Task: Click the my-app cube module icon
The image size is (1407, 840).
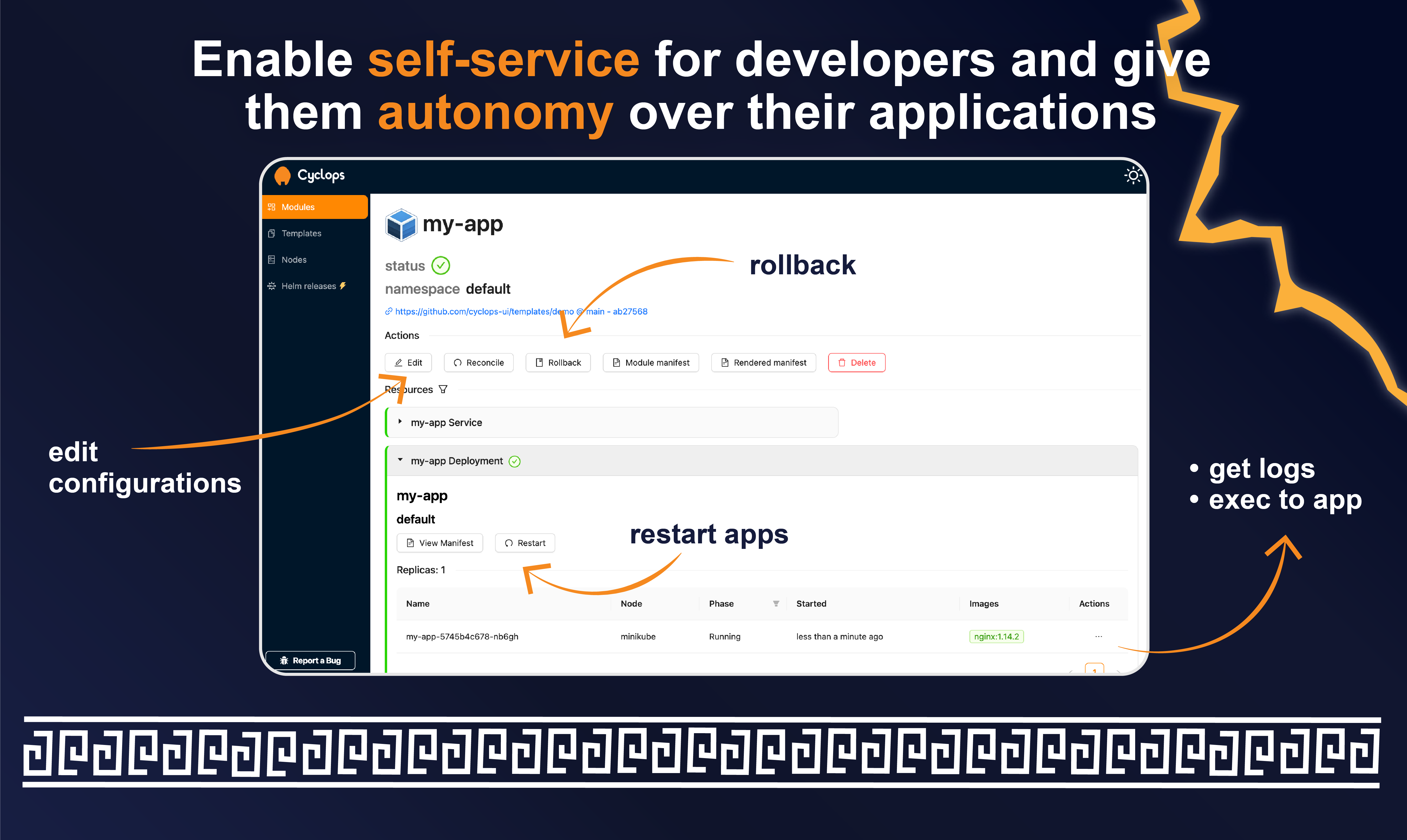Action: click(401, 225)
